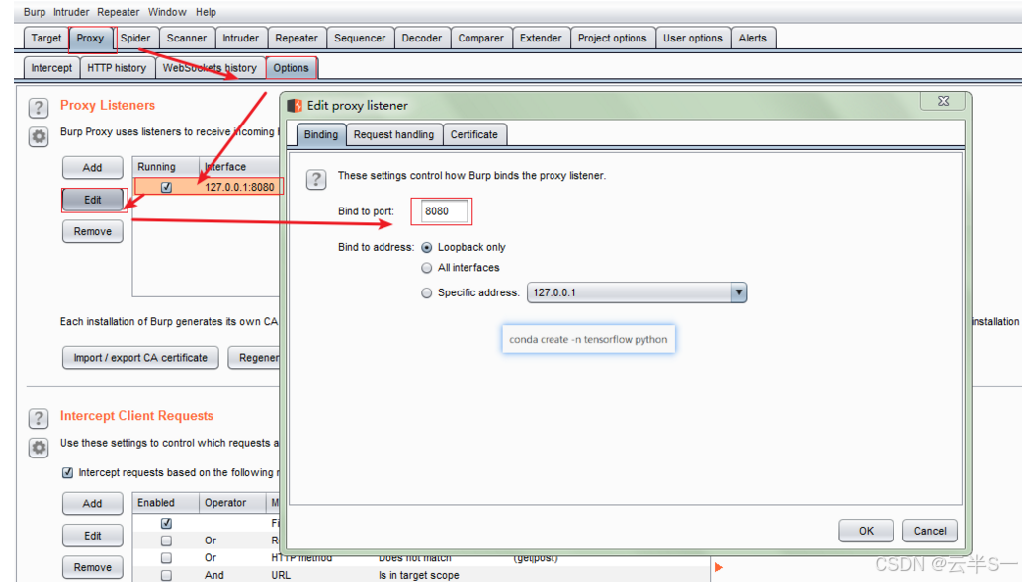Toggle the Or rule checkbox for HTTP method
1022x582 pixels.
click(x=166, y=558)
